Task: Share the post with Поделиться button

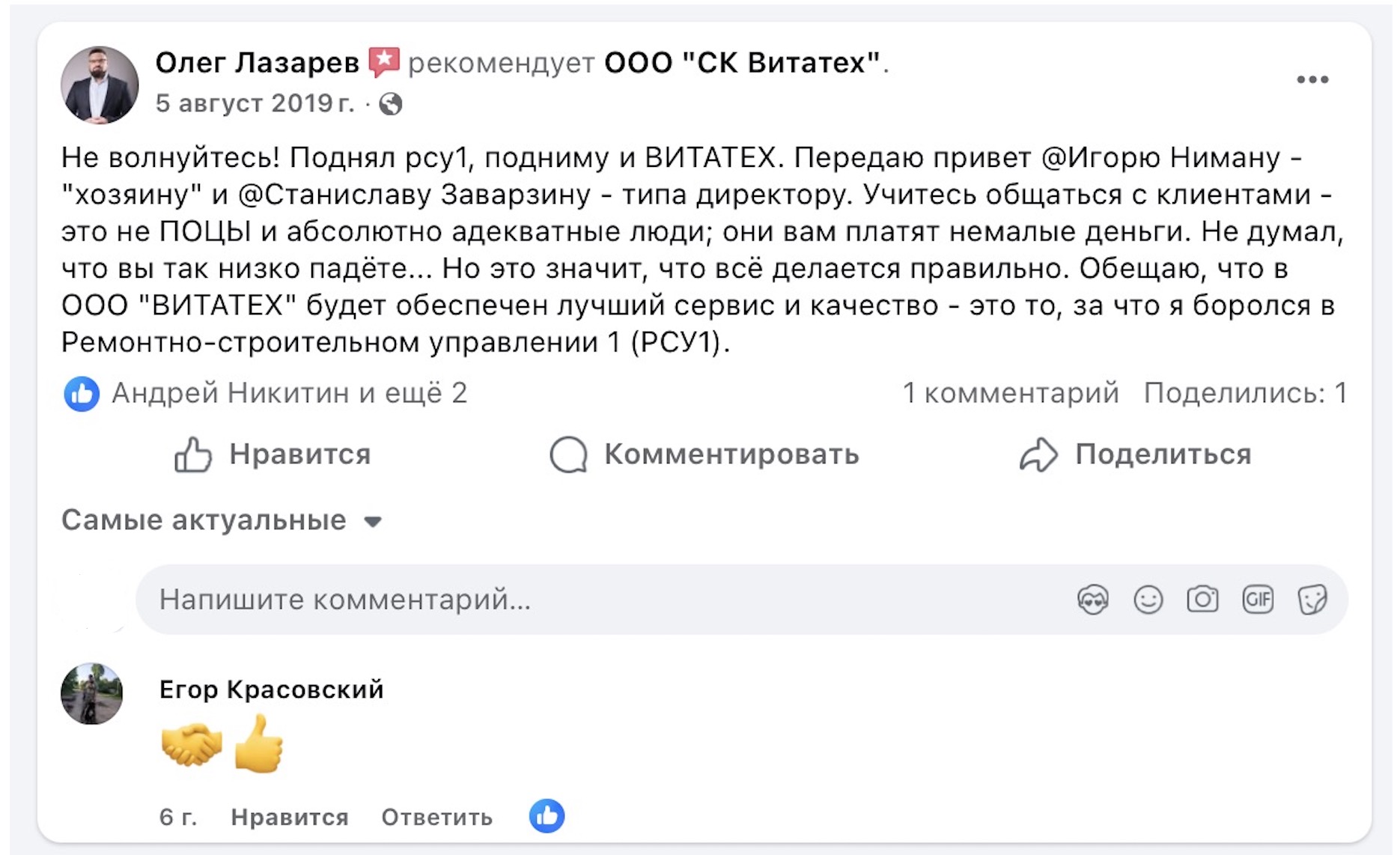Action: pos(1136,454)
